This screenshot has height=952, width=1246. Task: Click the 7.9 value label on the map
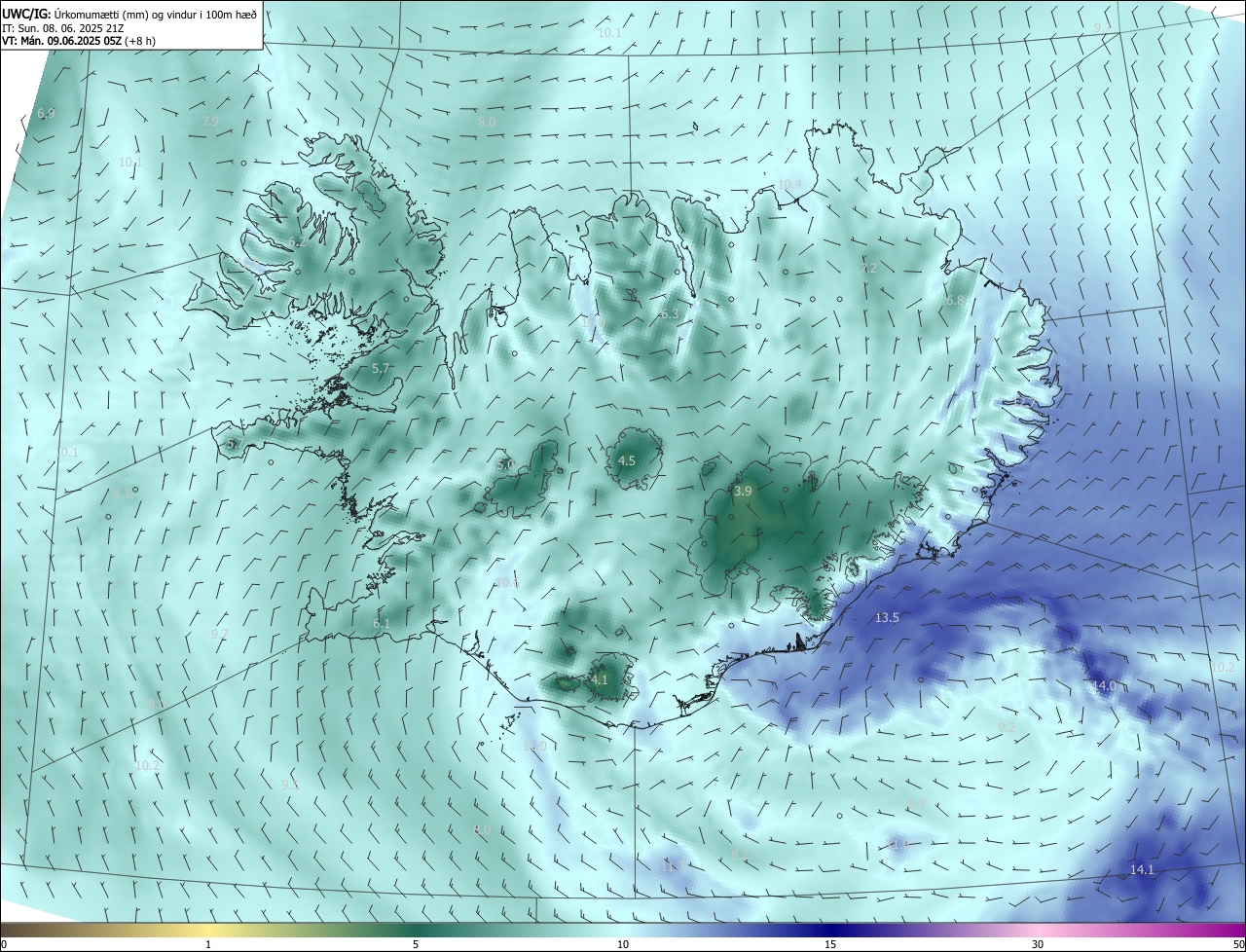210,122
